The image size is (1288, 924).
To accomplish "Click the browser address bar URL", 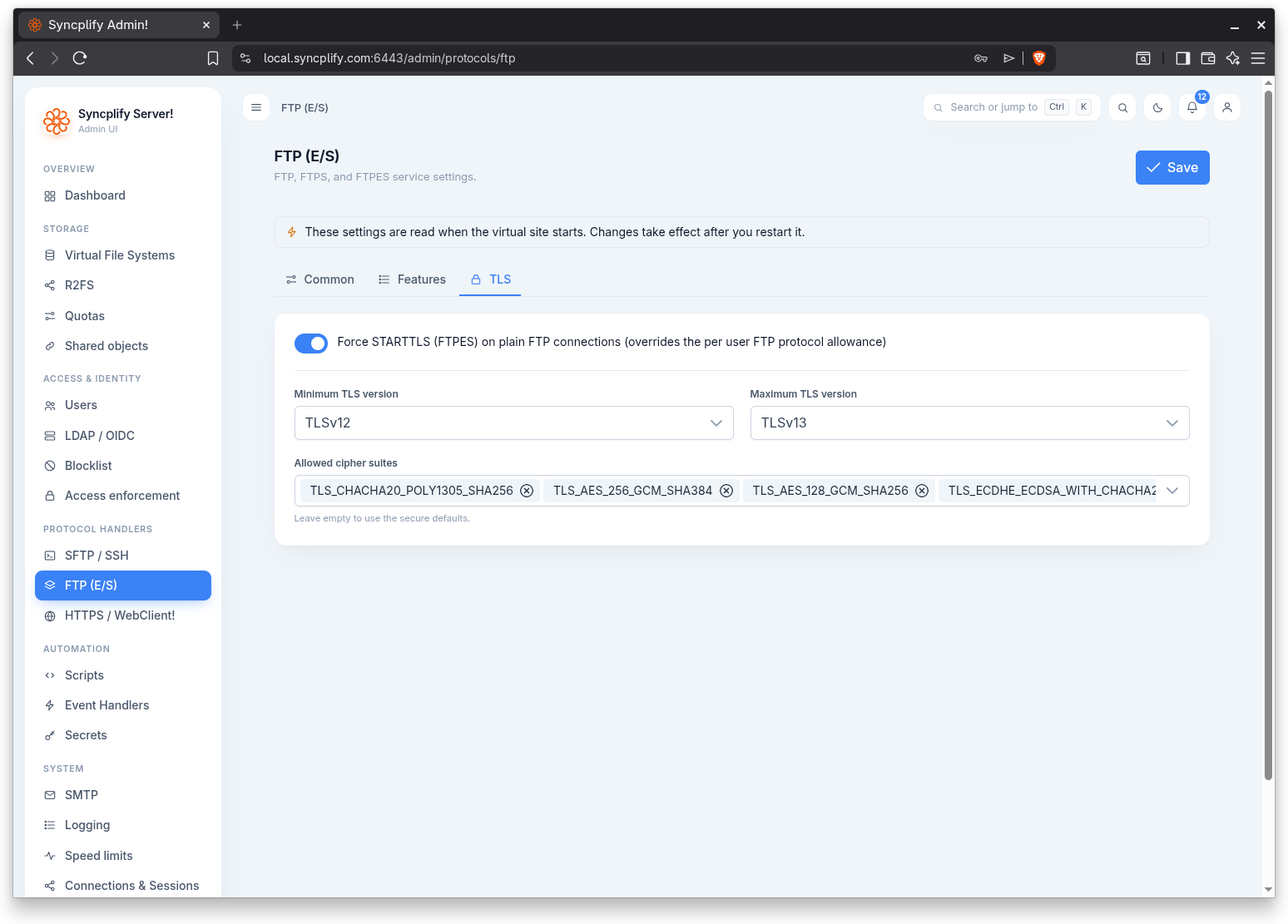I will 389,58.
